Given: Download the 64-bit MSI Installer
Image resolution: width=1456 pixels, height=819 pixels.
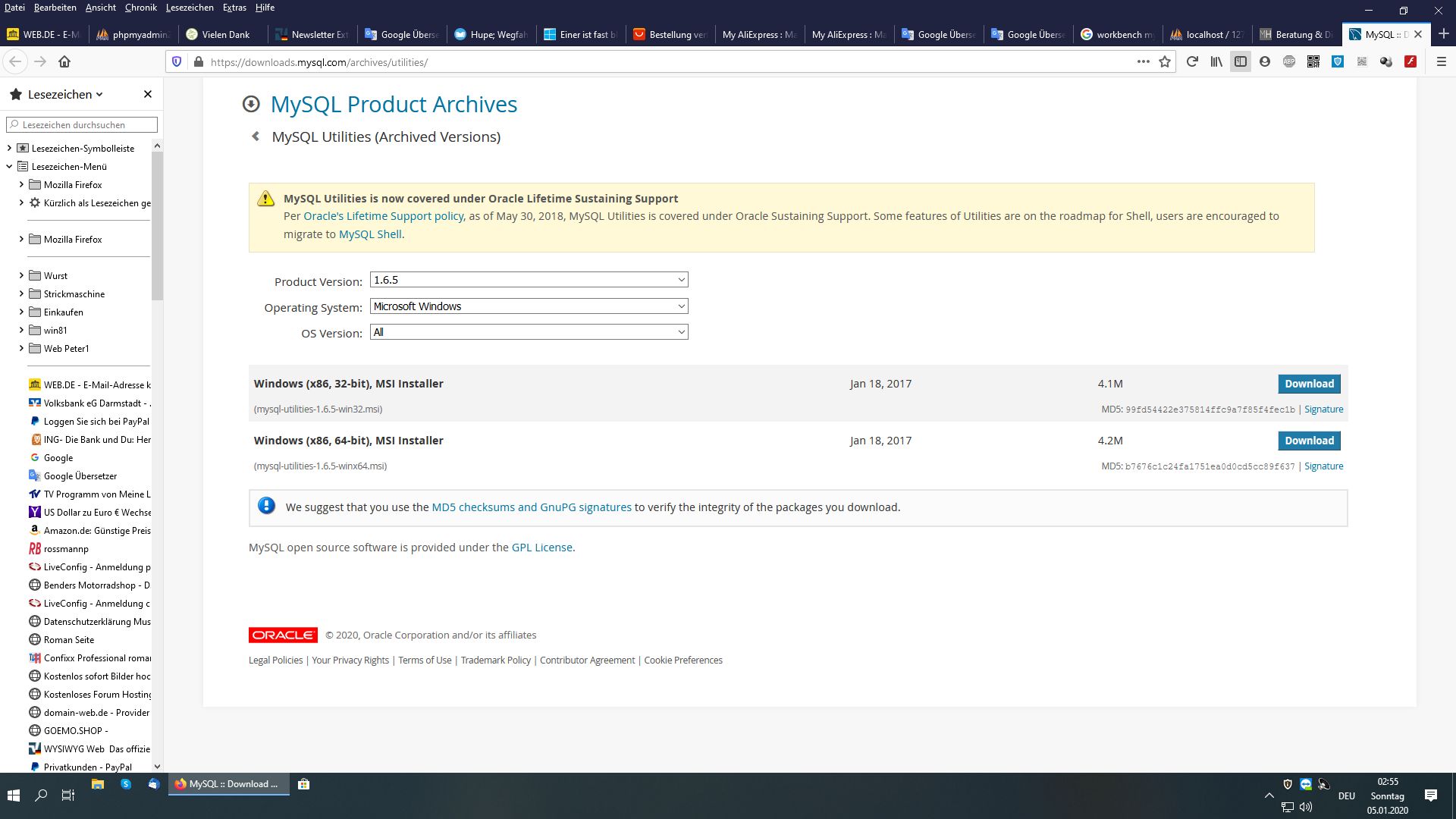Looking at the screenshot, I should [1309, 441].
